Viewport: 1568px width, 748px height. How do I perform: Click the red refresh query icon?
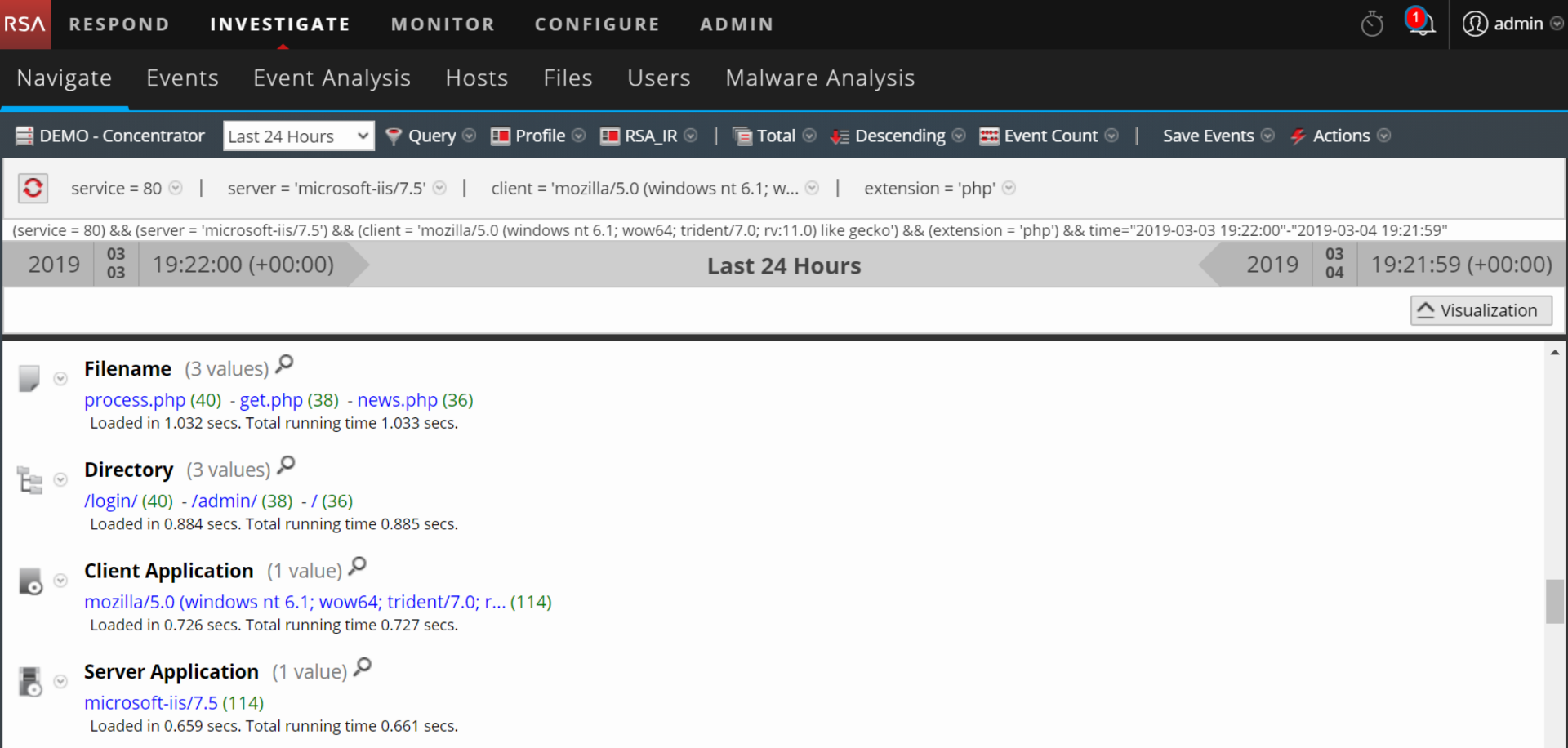pos(33,188)
